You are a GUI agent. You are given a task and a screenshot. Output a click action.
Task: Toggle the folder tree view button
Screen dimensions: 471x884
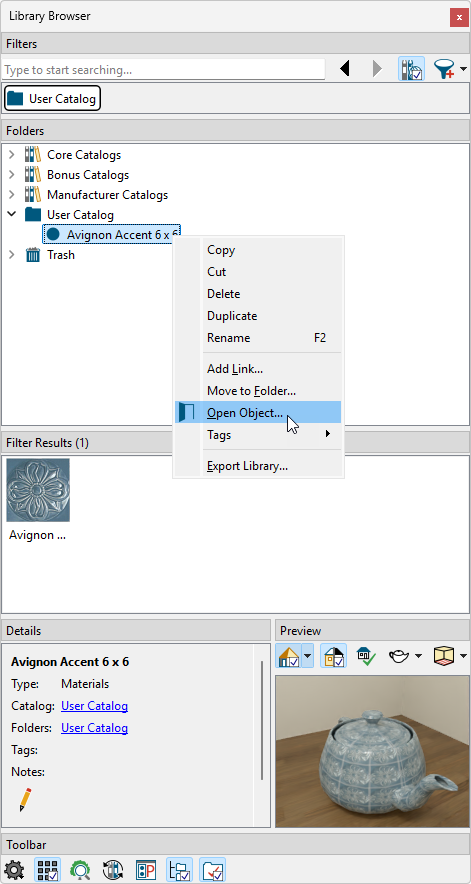pos(179,870)
